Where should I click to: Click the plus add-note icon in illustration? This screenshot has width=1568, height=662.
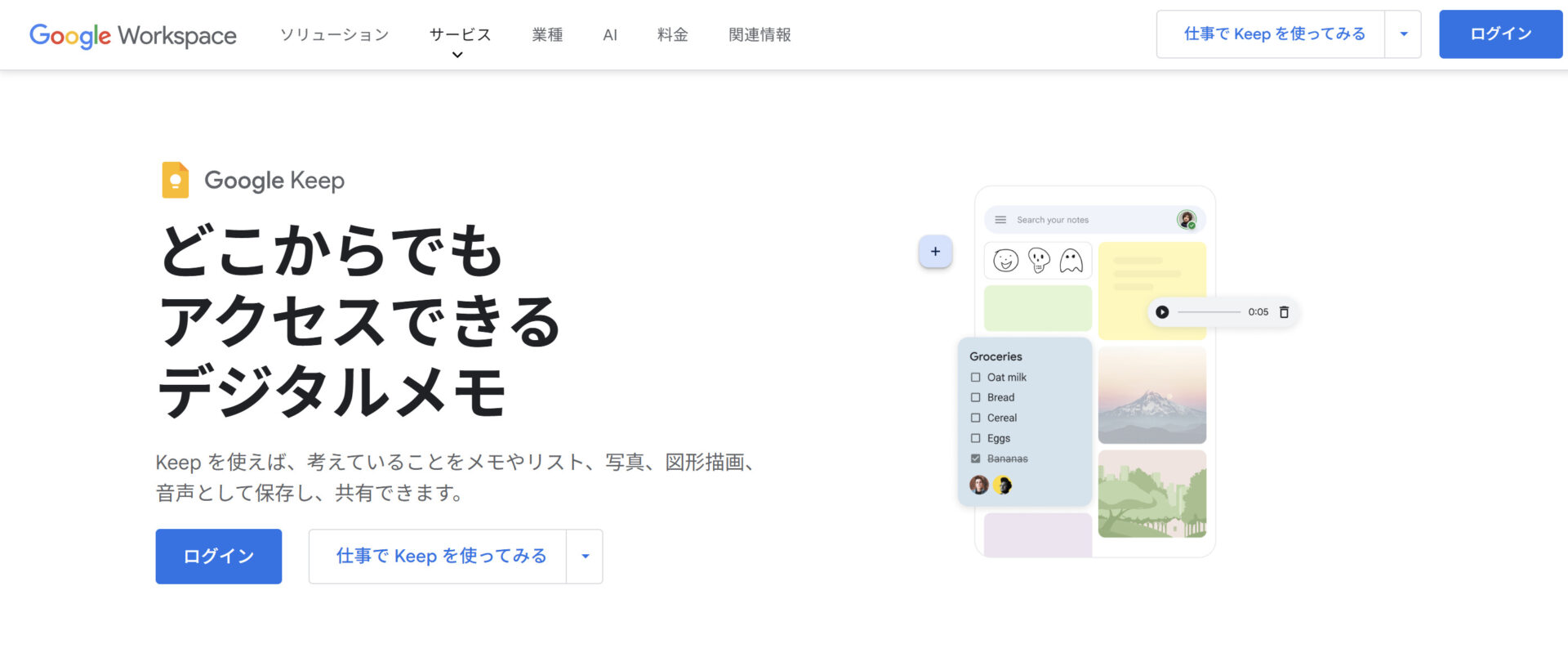point(935,252)
